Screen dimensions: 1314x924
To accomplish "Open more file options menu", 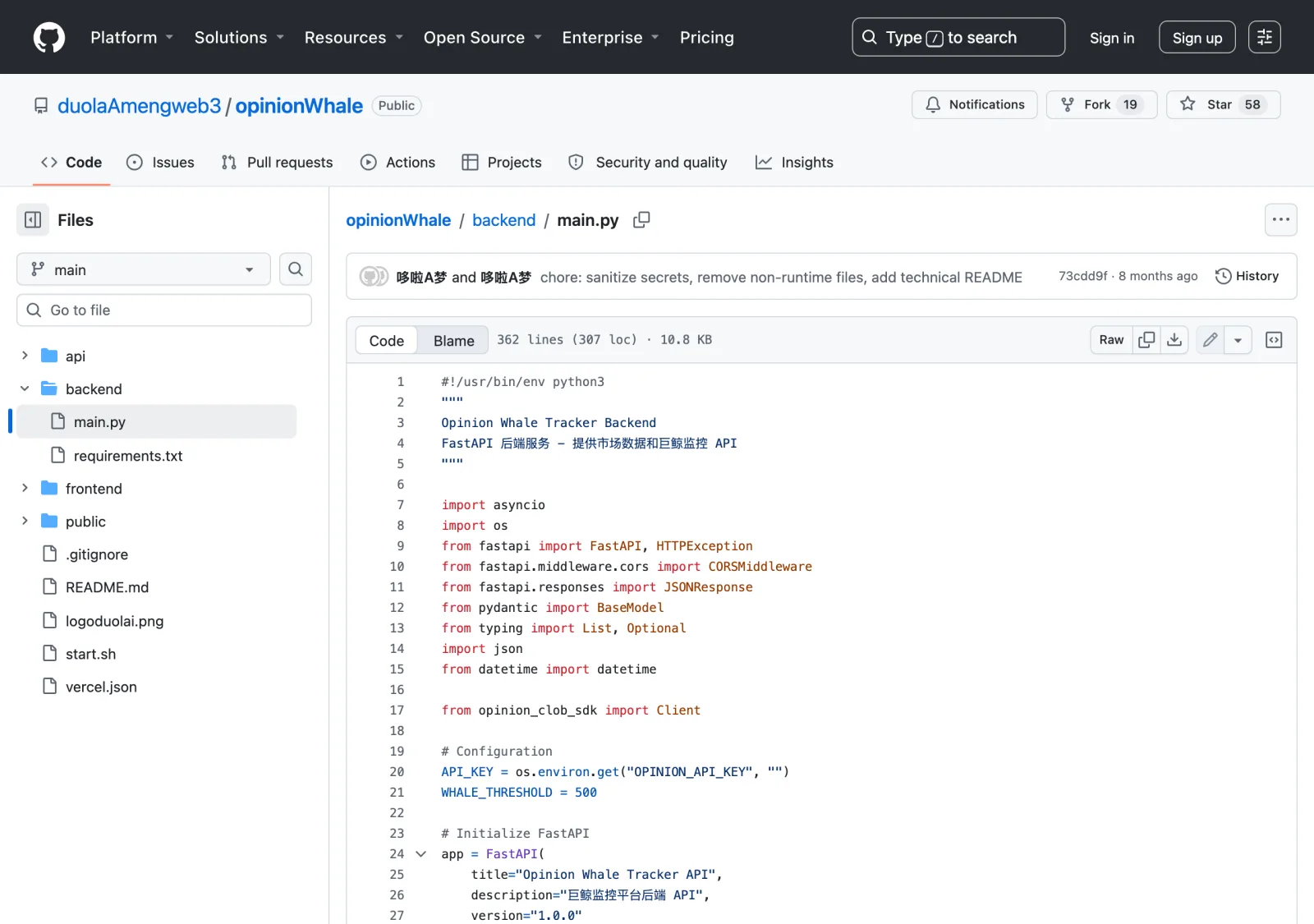I will pos(1280,219).
